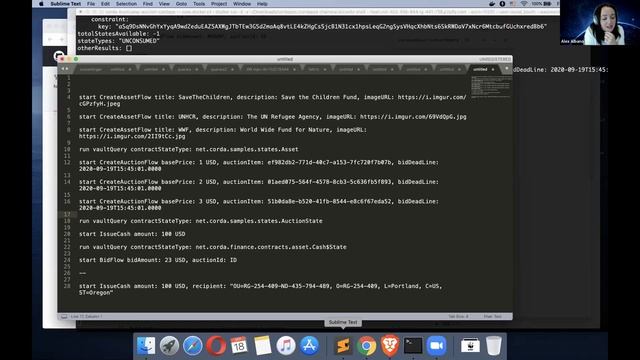Open App Store in dock
640x360 pixels.
click(x=309, y=345)
